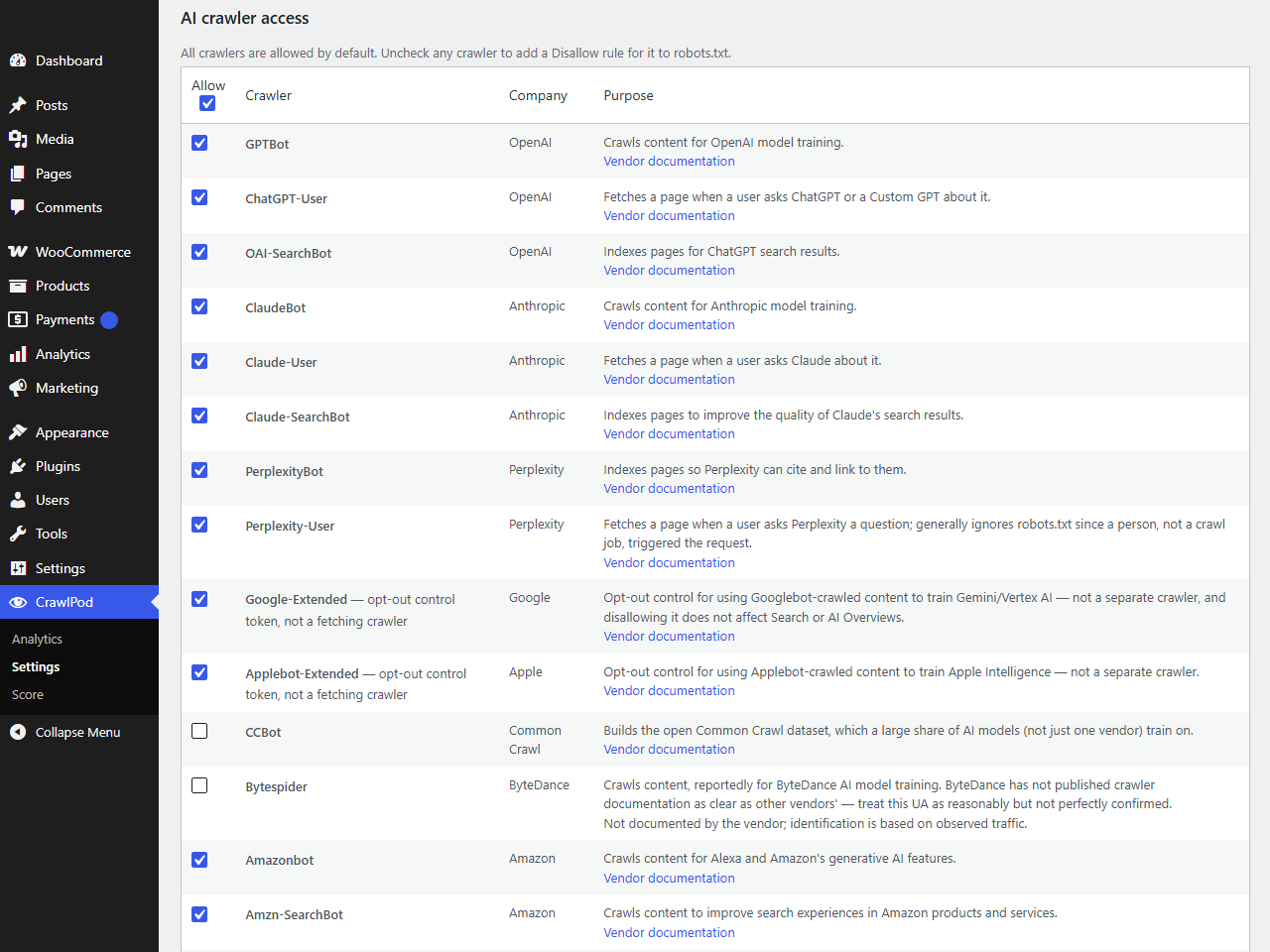Screen dimensions: 1270x952
Task: Open the WooCommerce menu
Action: pos(79,252)
